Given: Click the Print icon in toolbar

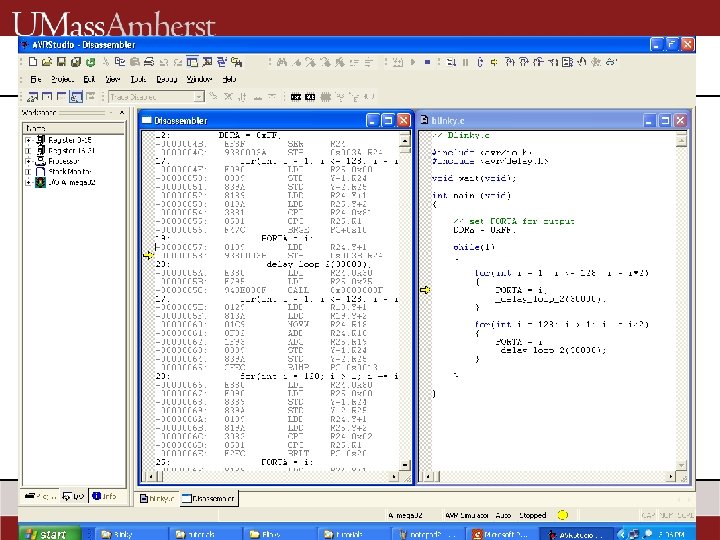Looking at the screenshot, I should 149,62.
